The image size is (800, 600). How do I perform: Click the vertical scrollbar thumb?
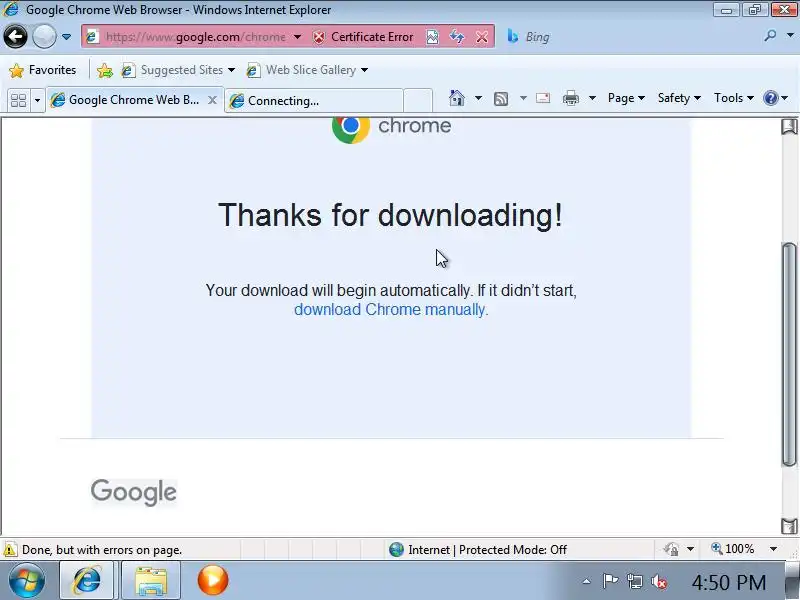point(789,355)
